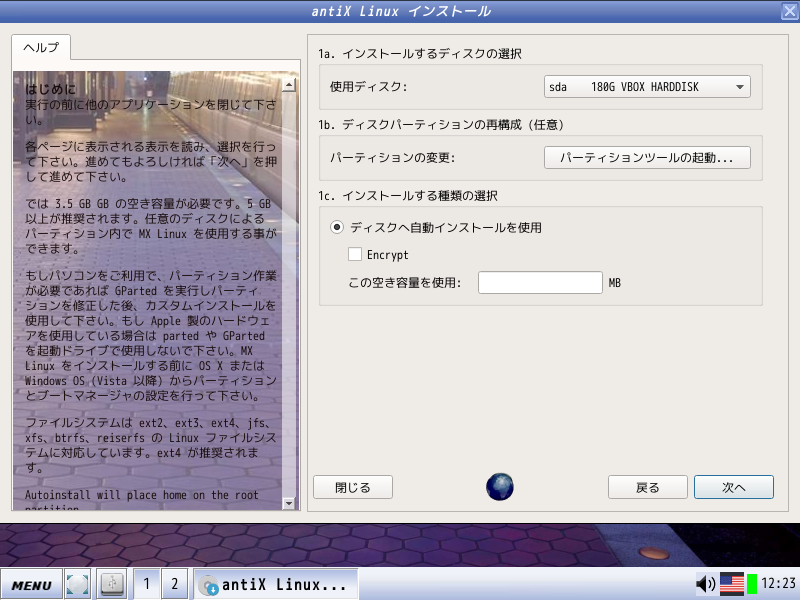Click the パーティションの変更: label
800x600 pixels.
[392, 158]
